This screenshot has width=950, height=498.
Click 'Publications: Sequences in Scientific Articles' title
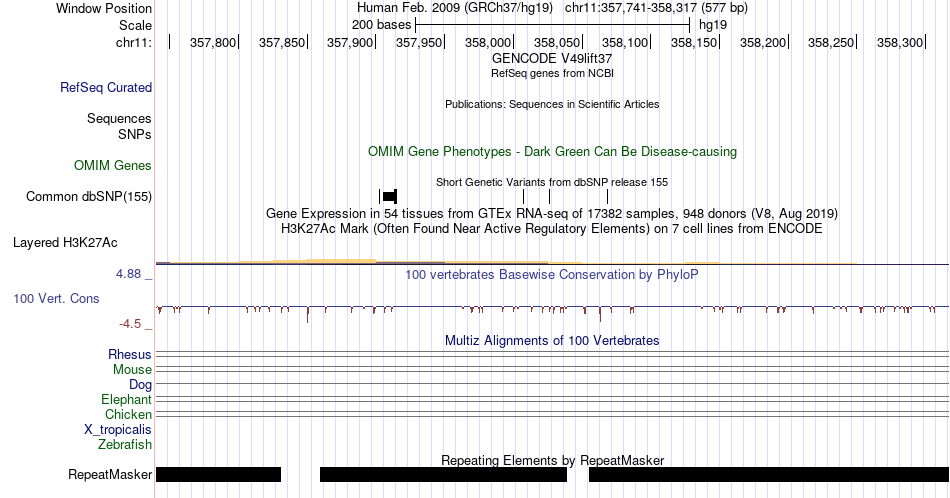(x=552, y=104)
